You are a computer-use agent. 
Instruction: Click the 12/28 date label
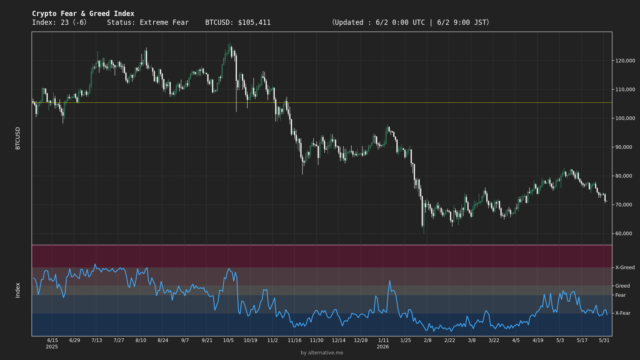[361, 340]
